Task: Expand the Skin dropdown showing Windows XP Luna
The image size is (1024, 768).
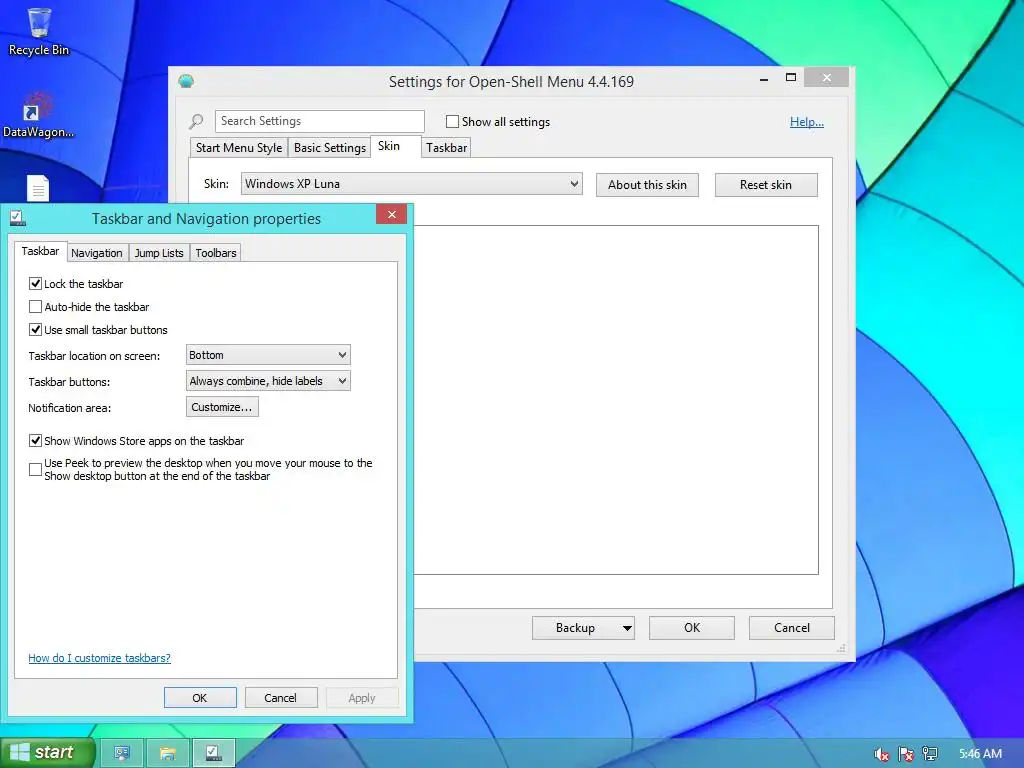Action: click(411, 184)
